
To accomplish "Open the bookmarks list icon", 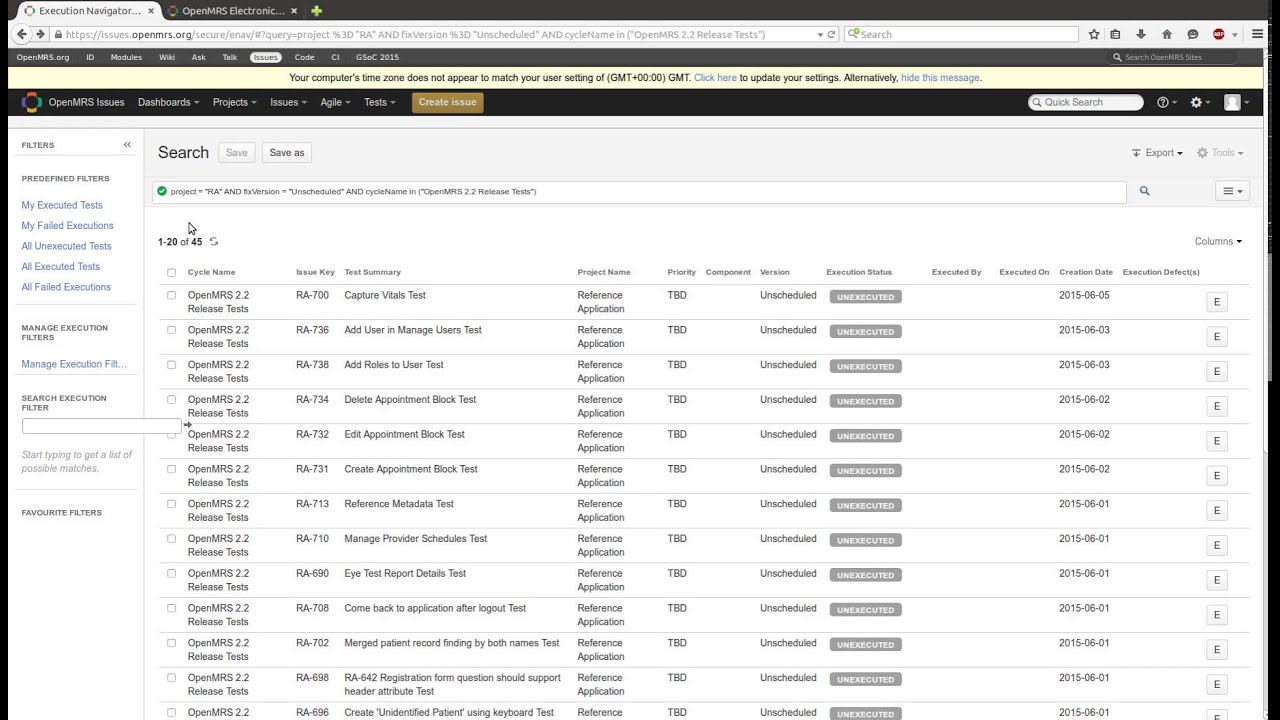I will 1116,34.
